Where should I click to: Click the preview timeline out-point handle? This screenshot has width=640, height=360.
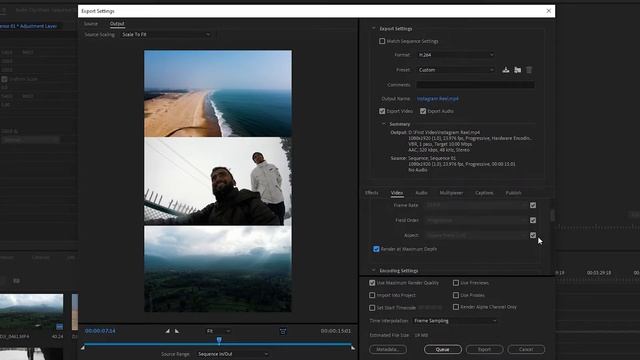pos(353,347)
